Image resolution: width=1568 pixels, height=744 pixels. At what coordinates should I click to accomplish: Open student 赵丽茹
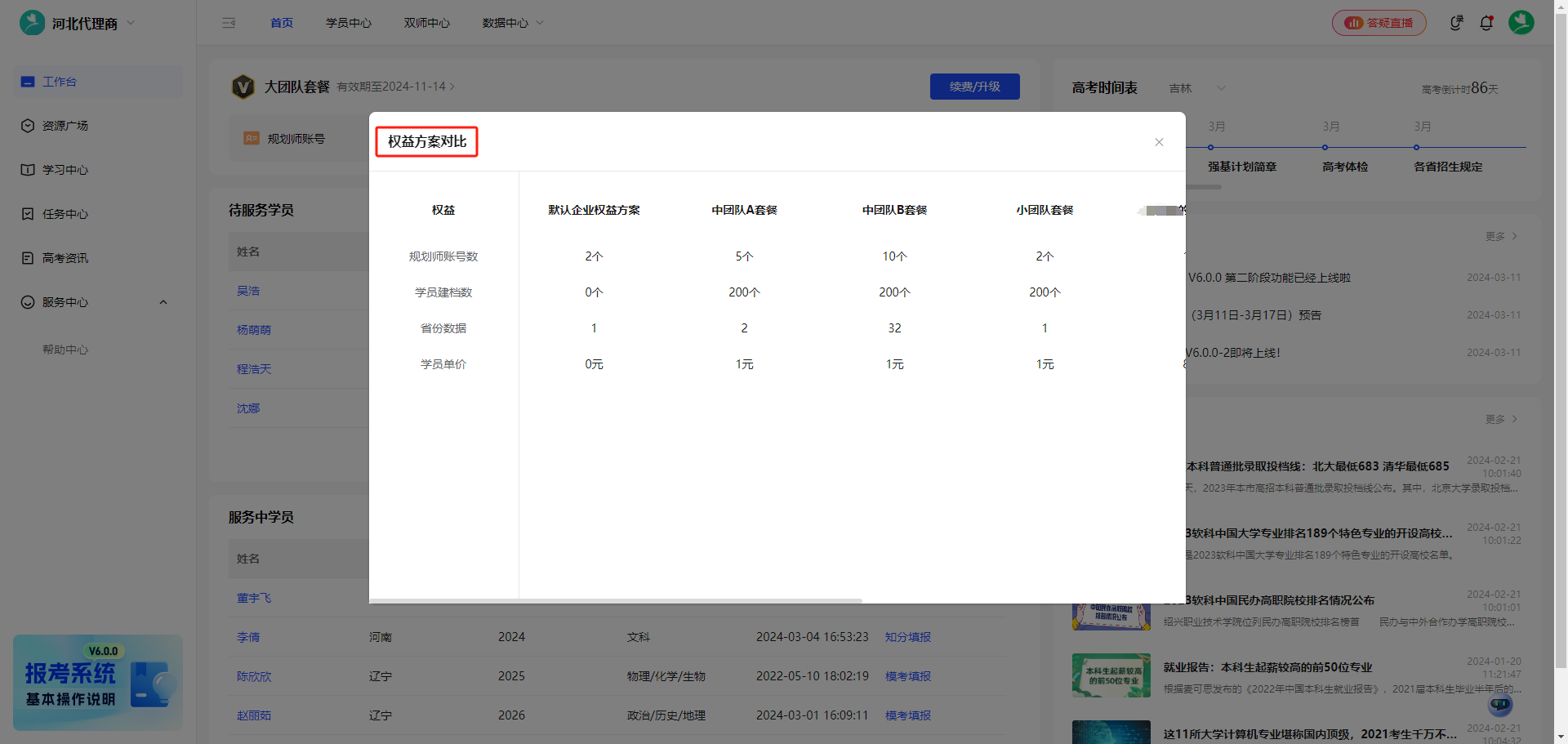(254, 715)
